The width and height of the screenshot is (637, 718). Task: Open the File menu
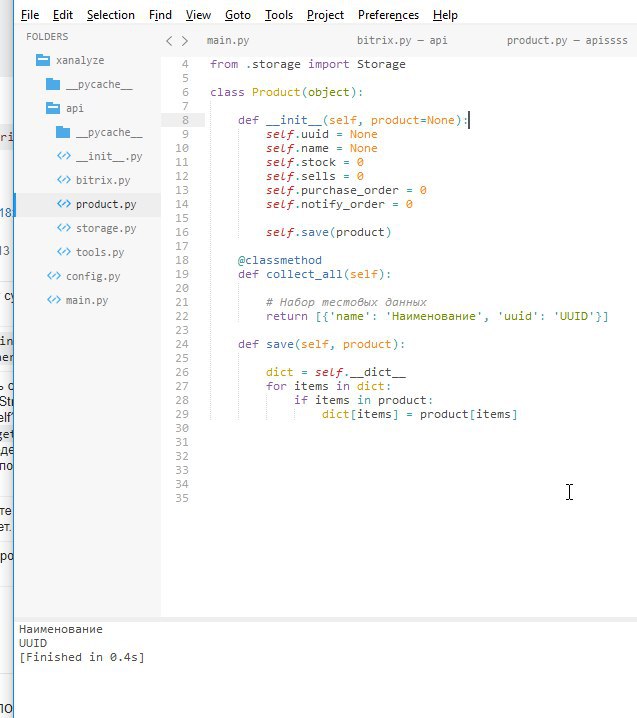(29, 15)
